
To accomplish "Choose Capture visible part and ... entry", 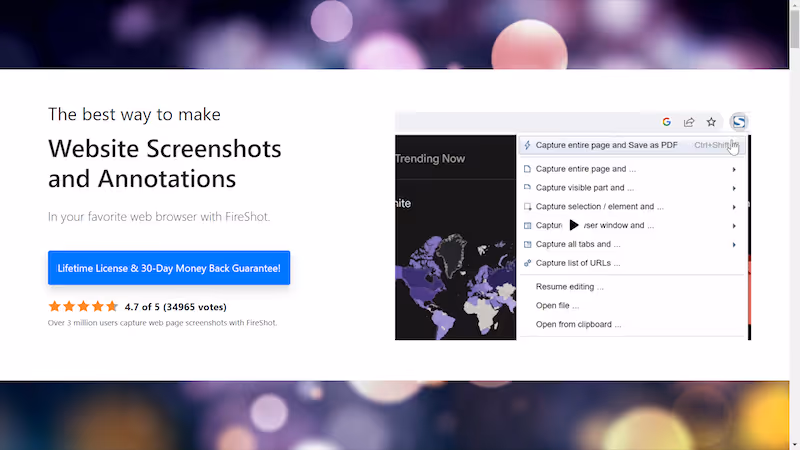I will pyautogui.click(x=631, y=188).
